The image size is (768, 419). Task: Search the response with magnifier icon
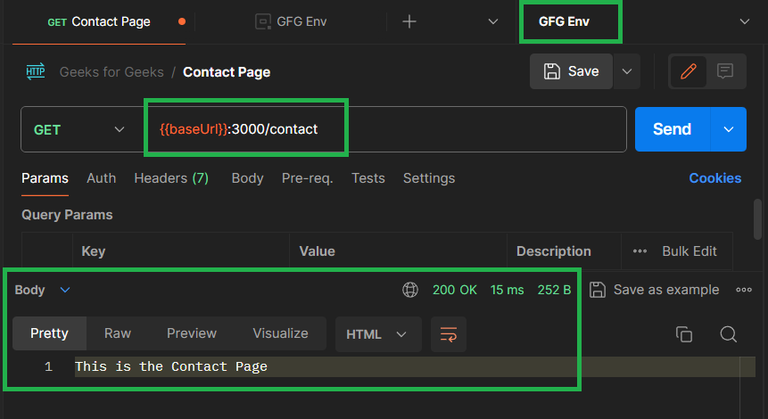(728, 334)
